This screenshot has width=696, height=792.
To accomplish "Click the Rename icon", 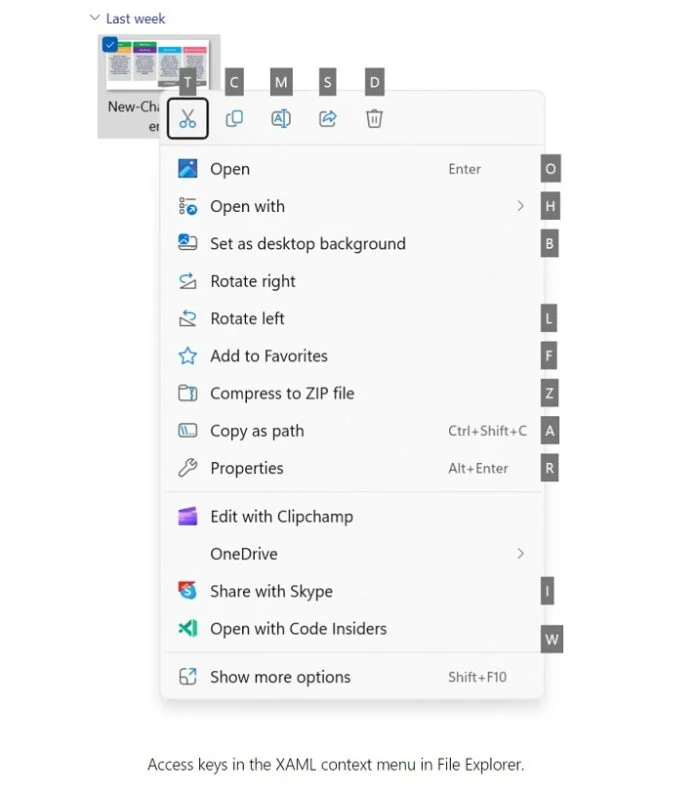I will coord(281,119).
